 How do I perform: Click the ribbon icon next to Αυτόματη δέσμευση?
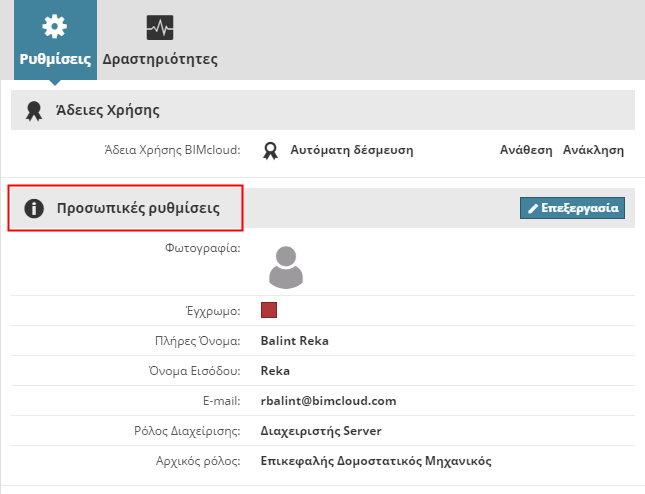pos(269,151)
